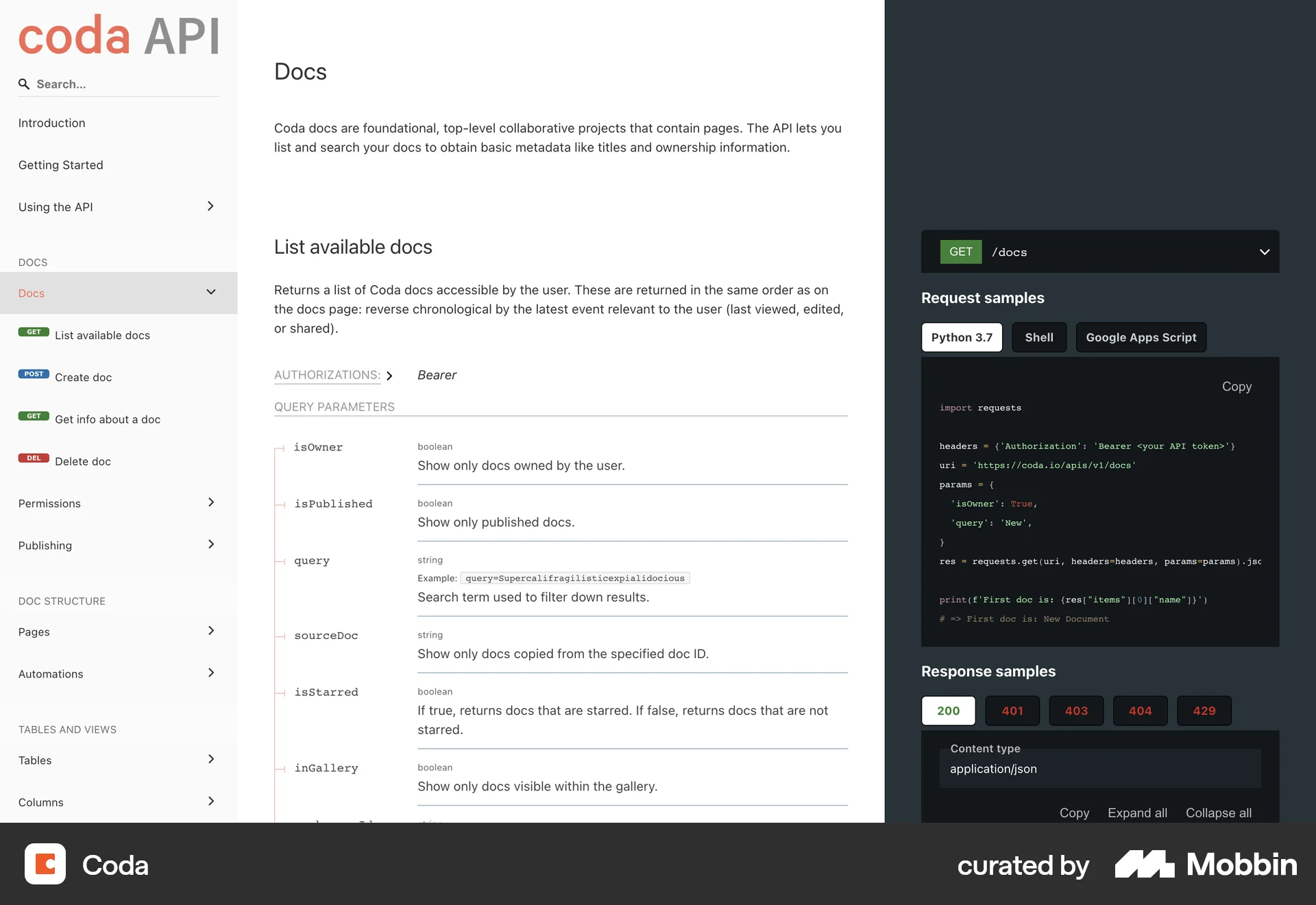The height and width of the screenshot is (905, 1316).
Task: Click the coda API logo at the top
Action: (x=118, y=34)
